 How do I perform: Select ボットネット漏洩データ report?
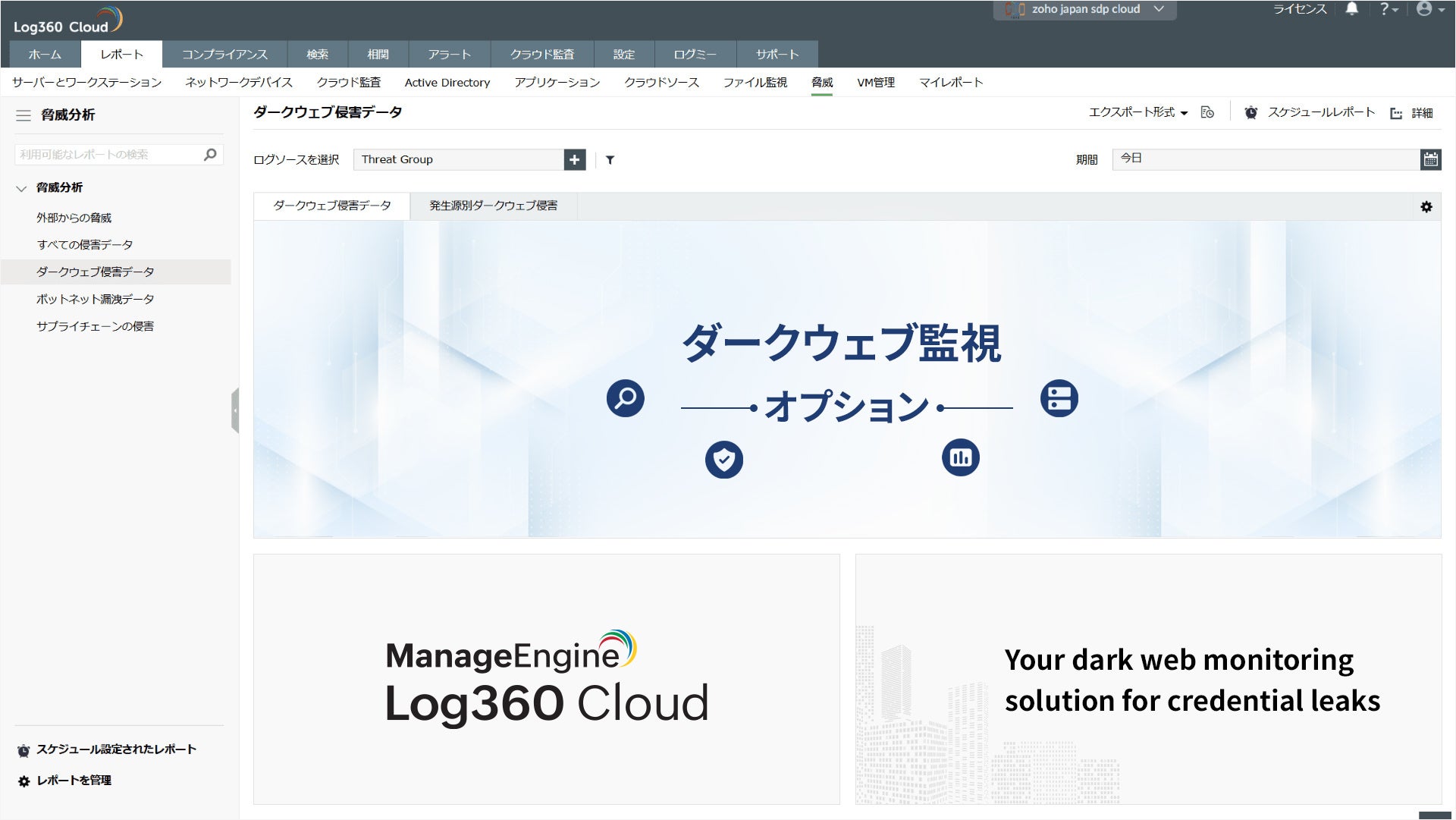pos(95,299)
